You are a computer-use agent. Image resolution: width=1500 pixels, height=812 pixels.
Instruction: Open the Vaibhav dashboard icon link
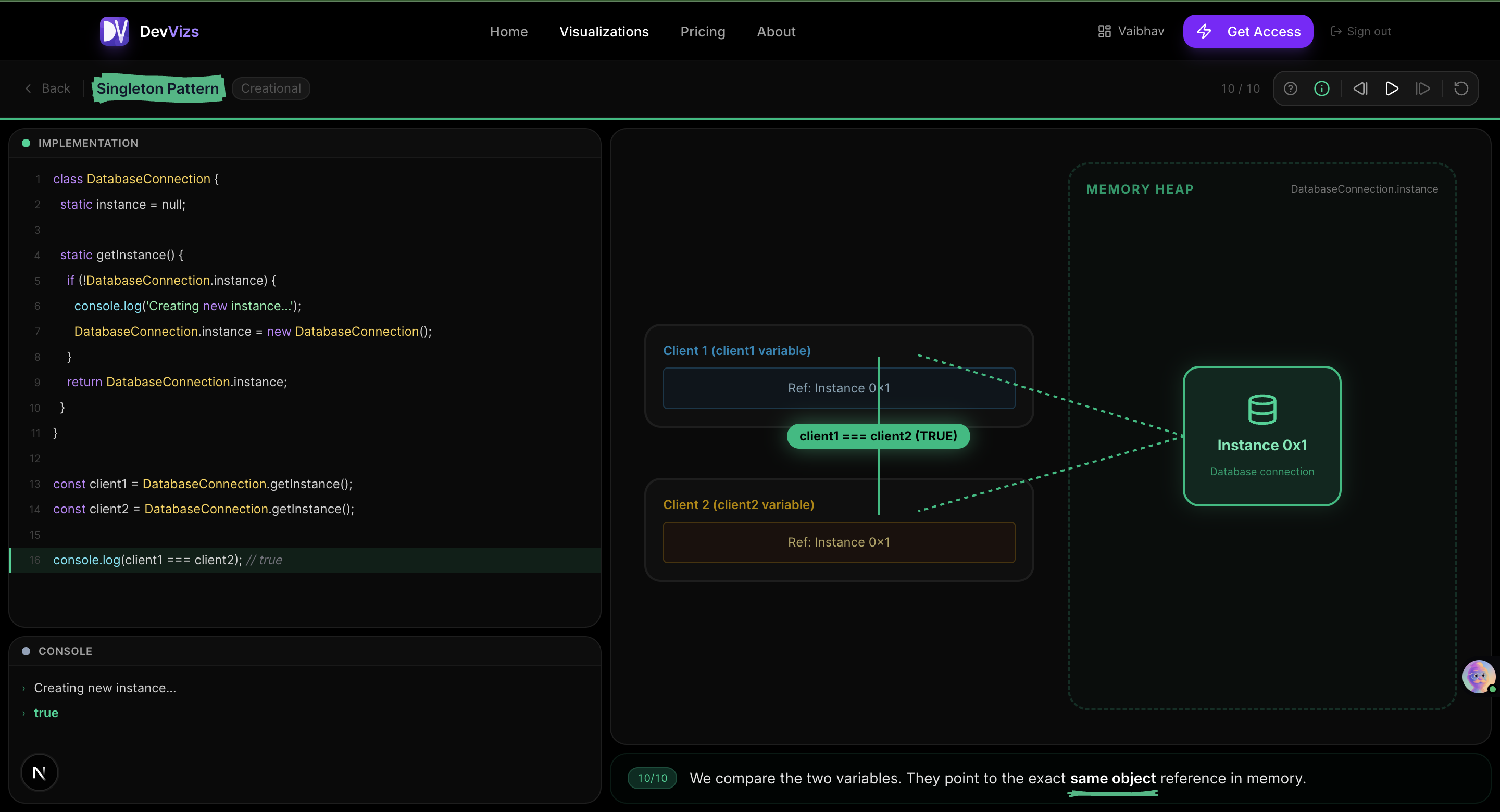point(1104,31)
